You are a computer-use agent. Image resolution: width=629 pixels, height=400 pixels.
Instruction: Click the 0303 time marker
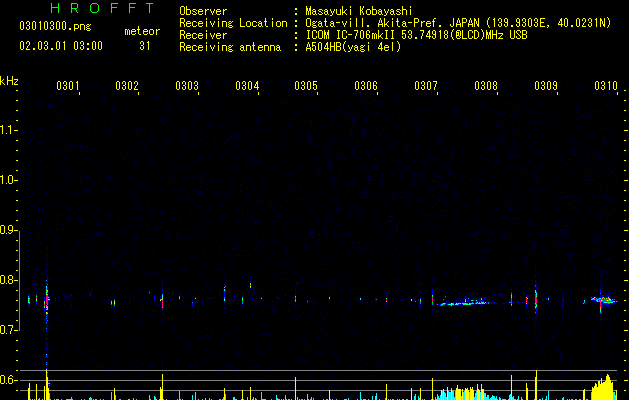(187, 85)
